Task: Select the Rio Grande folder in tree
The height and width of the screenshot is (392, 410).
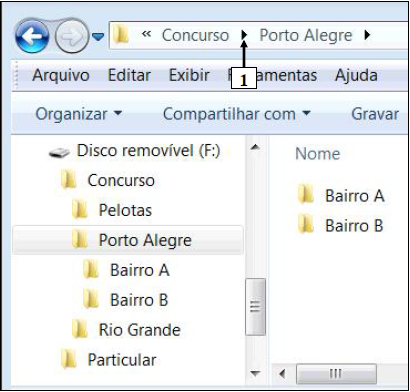Action: [x=140, y=330]
